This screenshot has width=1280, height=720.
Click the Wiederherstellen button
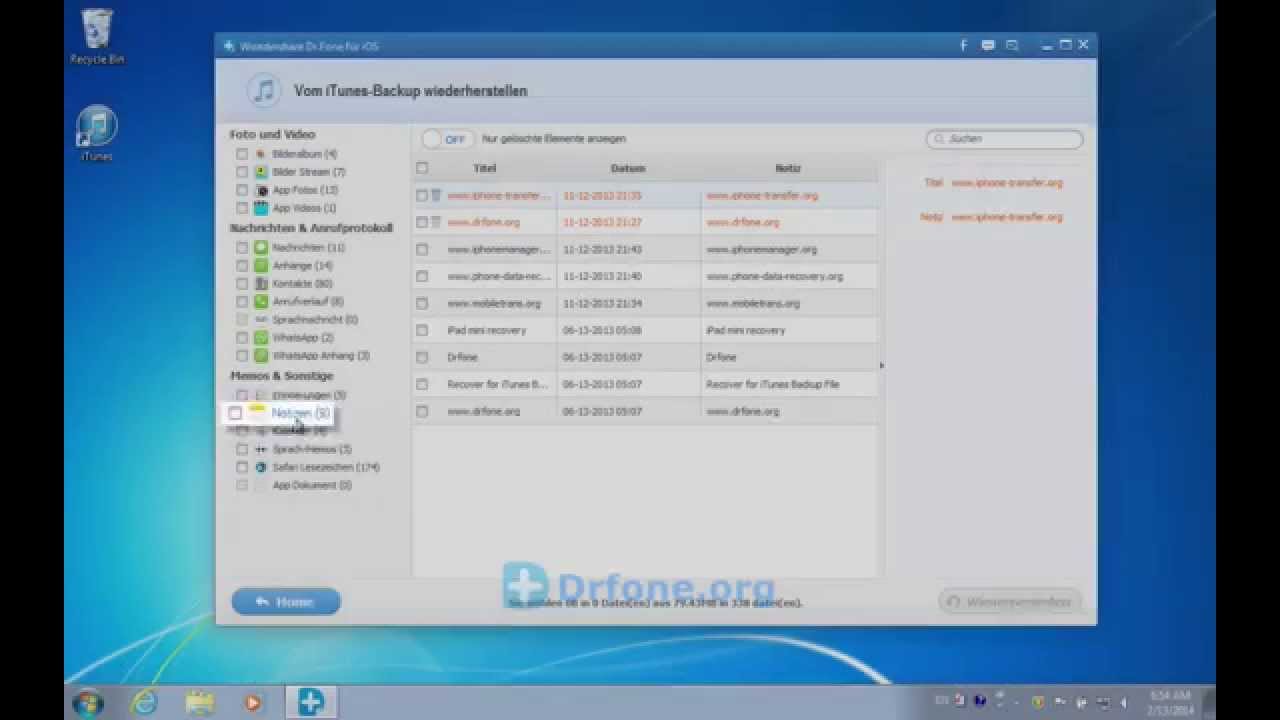(1010, 602)
